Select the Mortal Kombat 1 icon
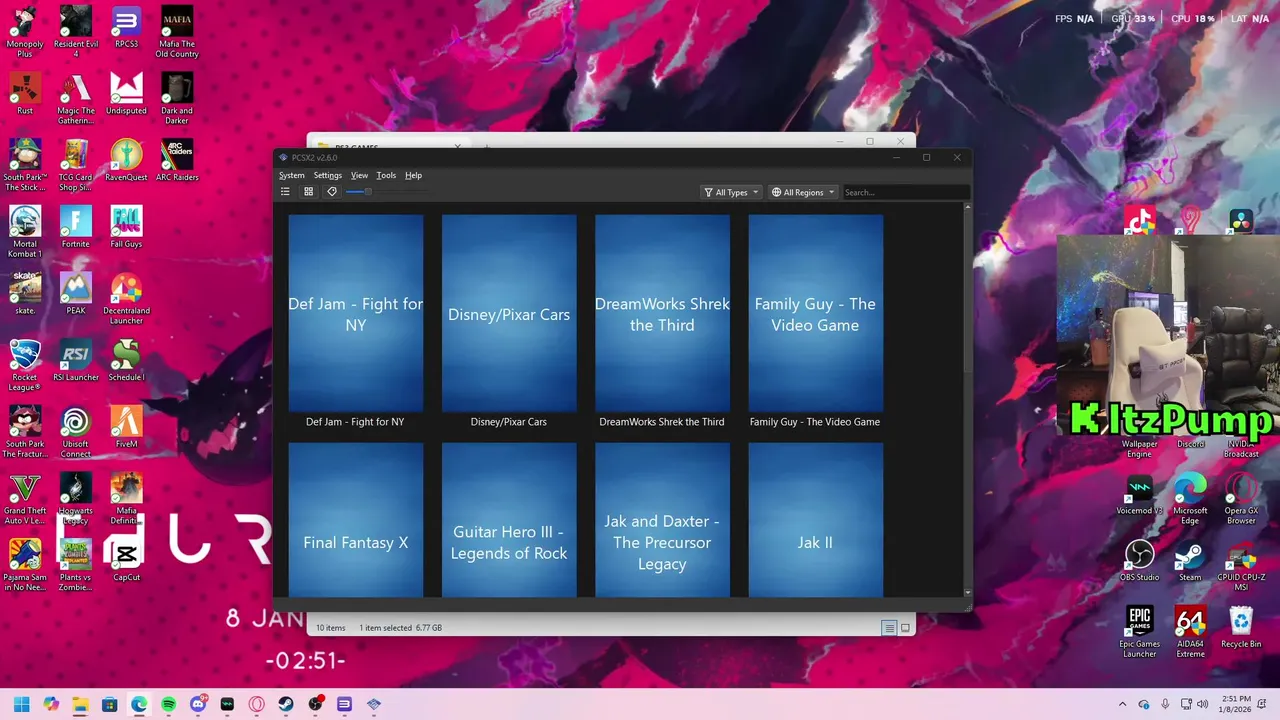This screenshot has height=720, width=1280. [25, 232]
